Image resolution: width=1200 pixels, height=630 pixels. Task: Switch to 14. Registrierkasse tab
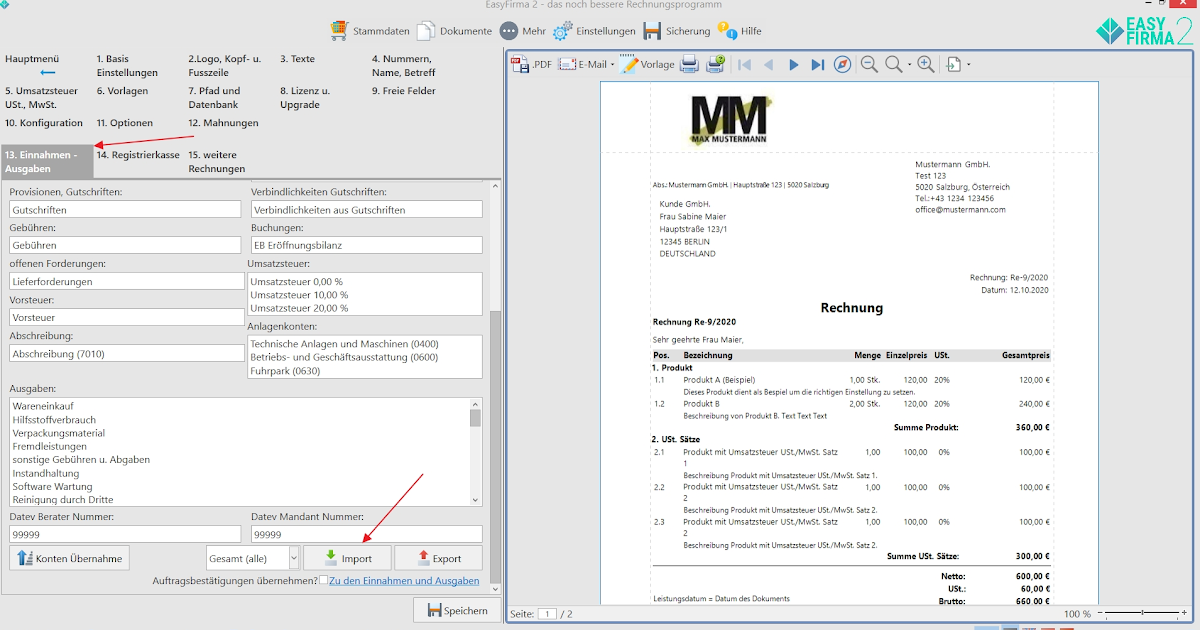pyautogui.click(x=138, y=155)
